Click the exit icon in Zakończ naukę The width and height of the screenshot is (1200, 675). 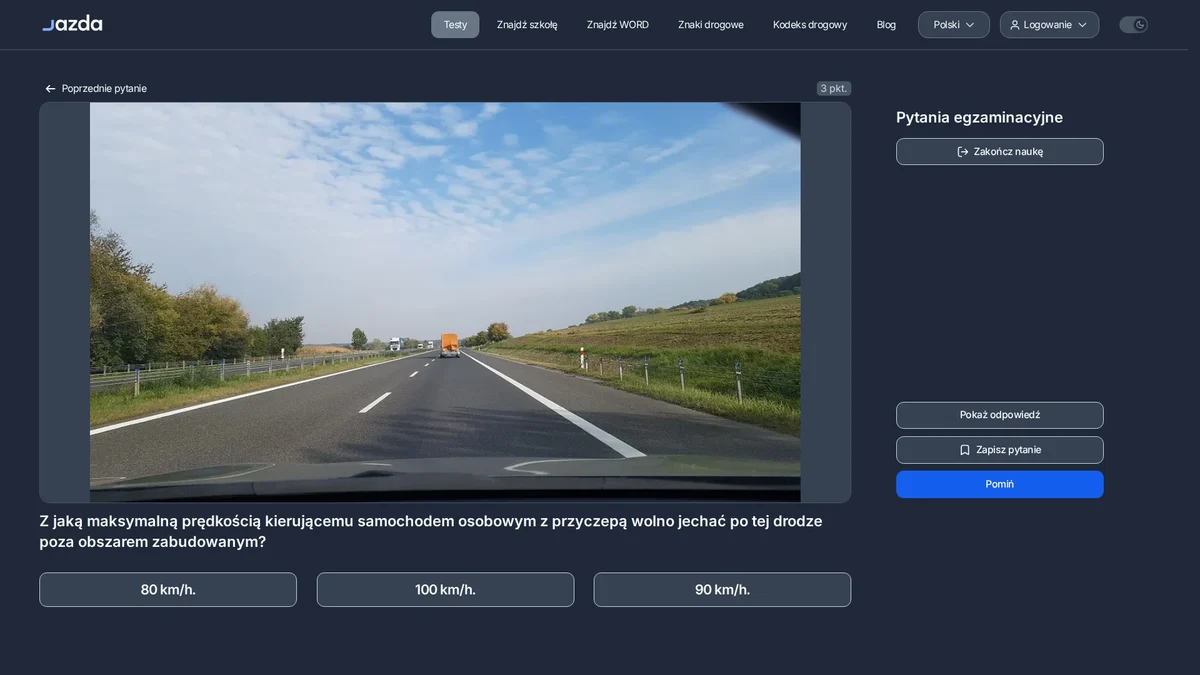(963, 152)
